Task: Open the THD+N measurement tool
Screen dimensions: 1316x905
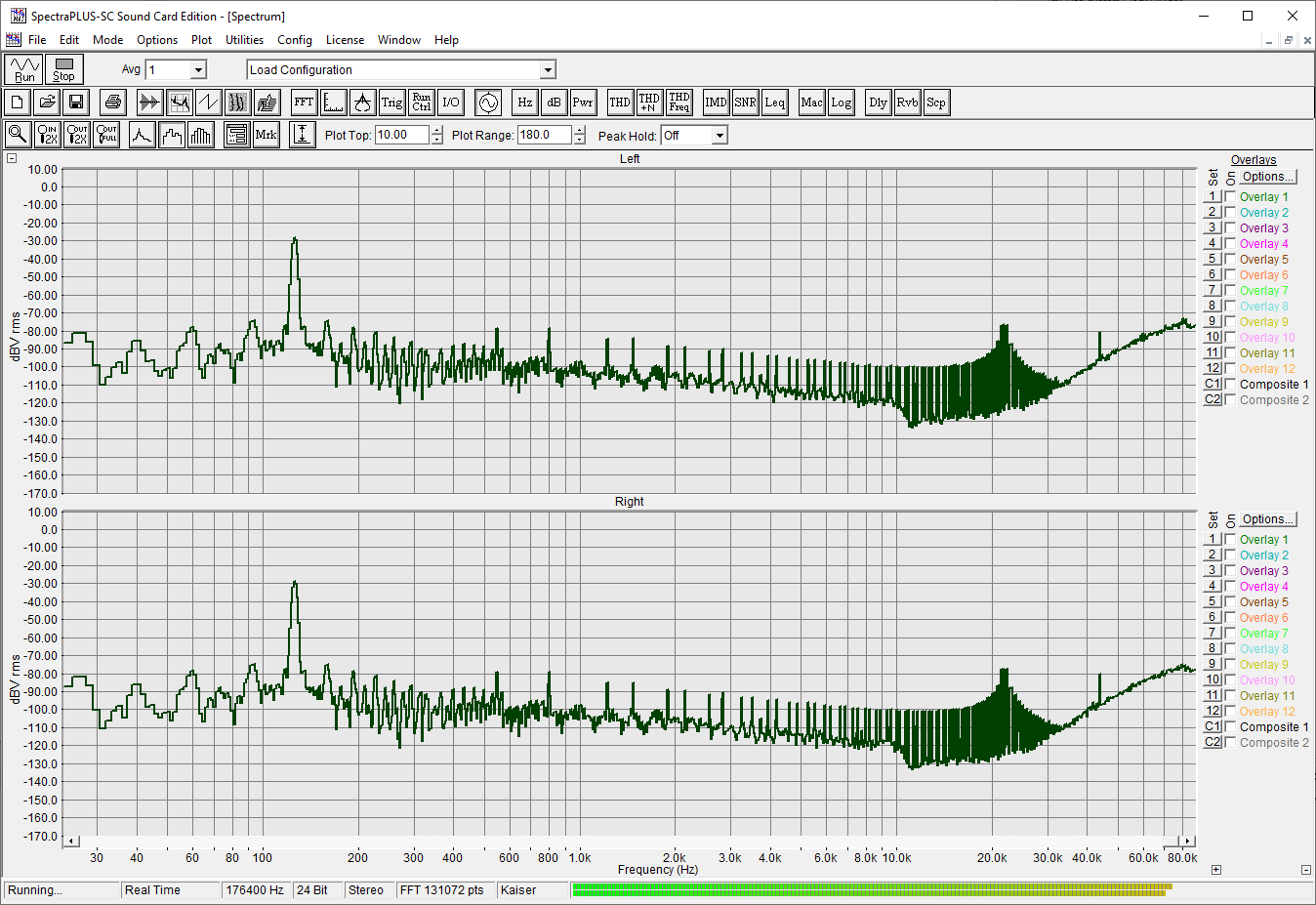Action: tap(649, 103)
